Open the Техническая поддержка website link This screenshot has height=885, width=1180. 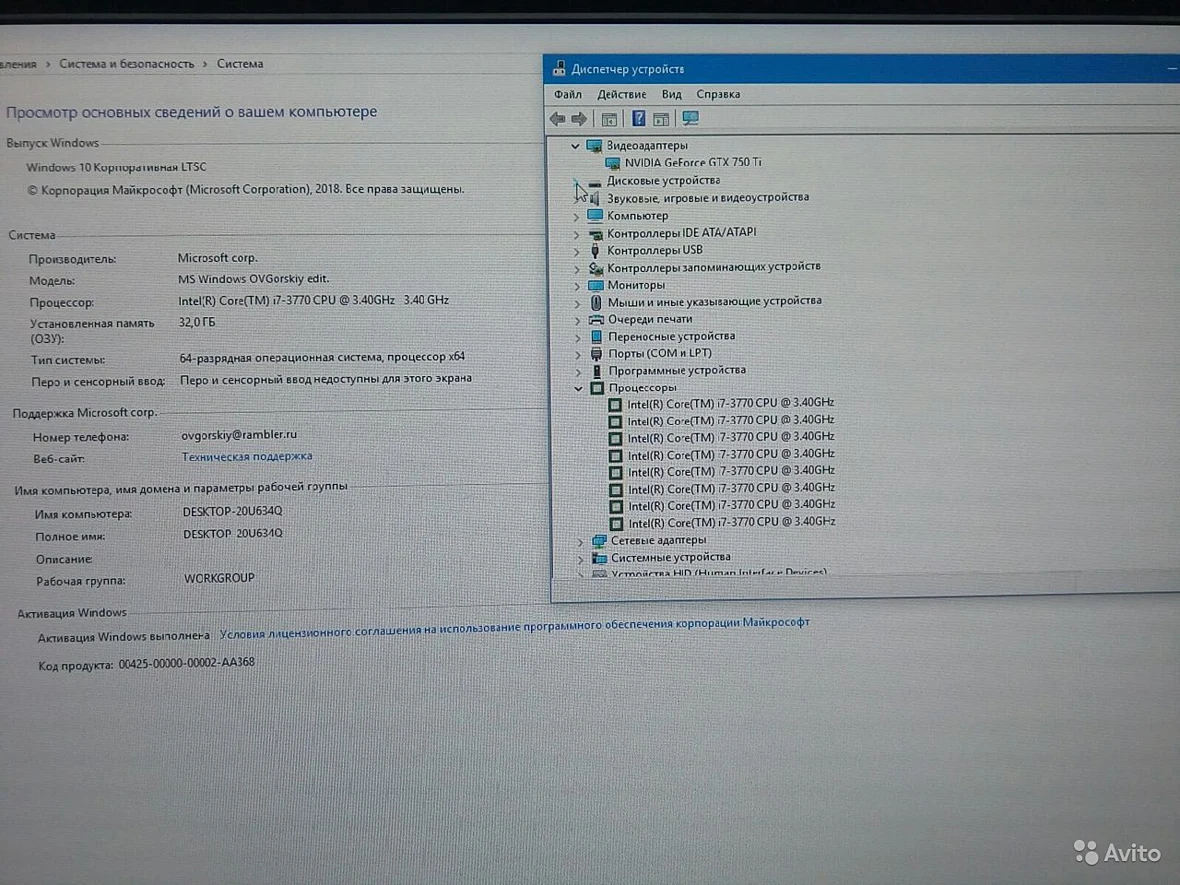pyautogui.click(x=247, y=456)
